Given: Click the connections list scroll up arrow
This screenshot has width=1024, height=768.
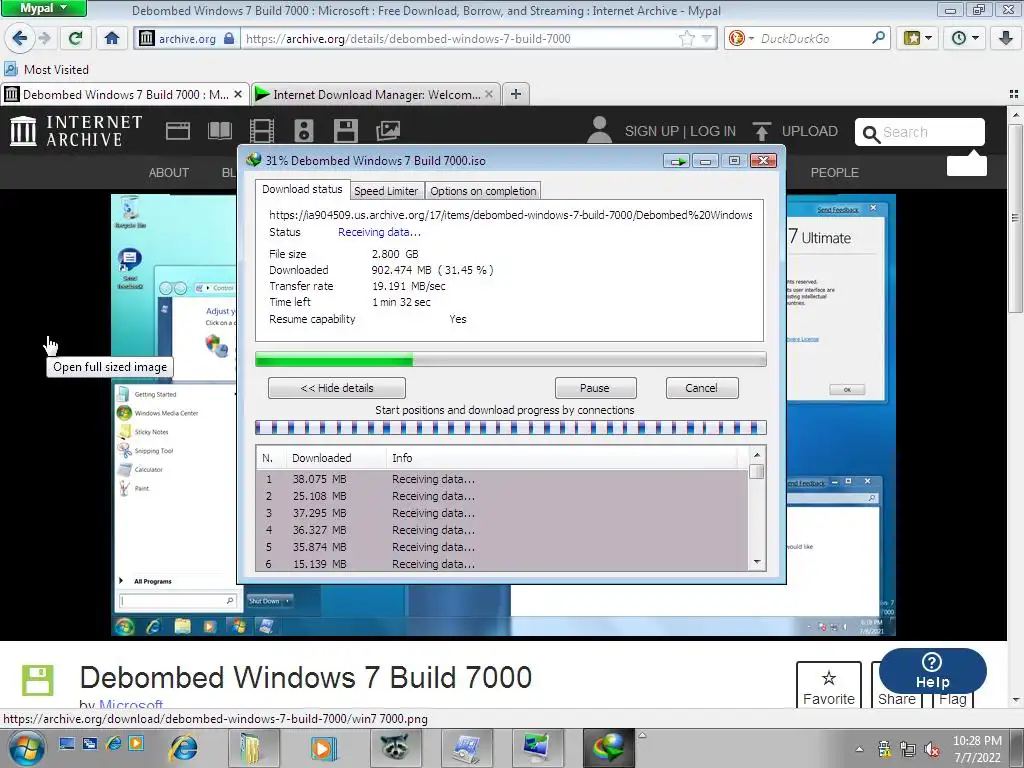Looking at the screenshot, I should coord(757,455).
